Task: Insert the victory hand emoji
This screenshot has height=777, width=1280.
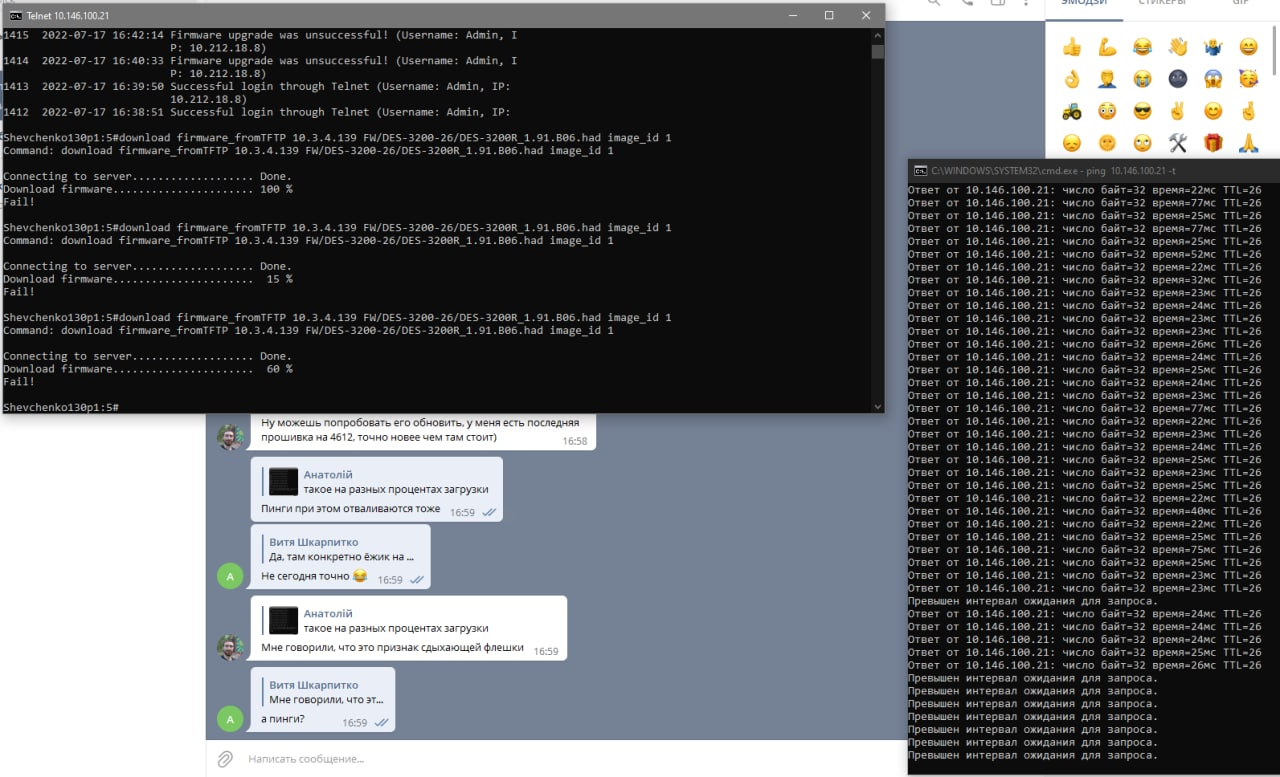Action: coord(1177,111)
